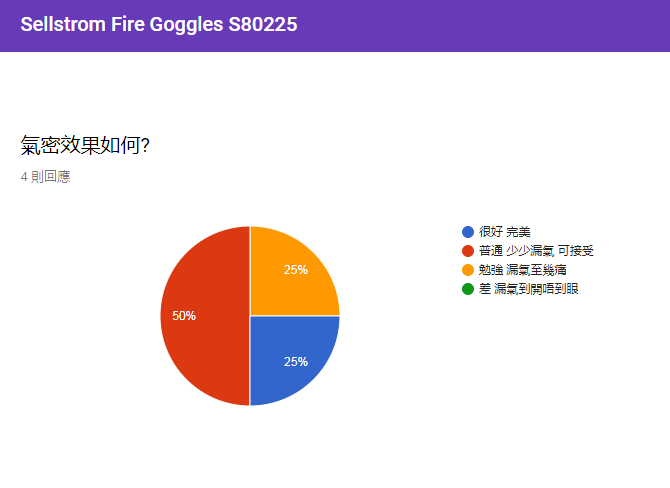Click the 50% label on the chart

pos(184,316)
